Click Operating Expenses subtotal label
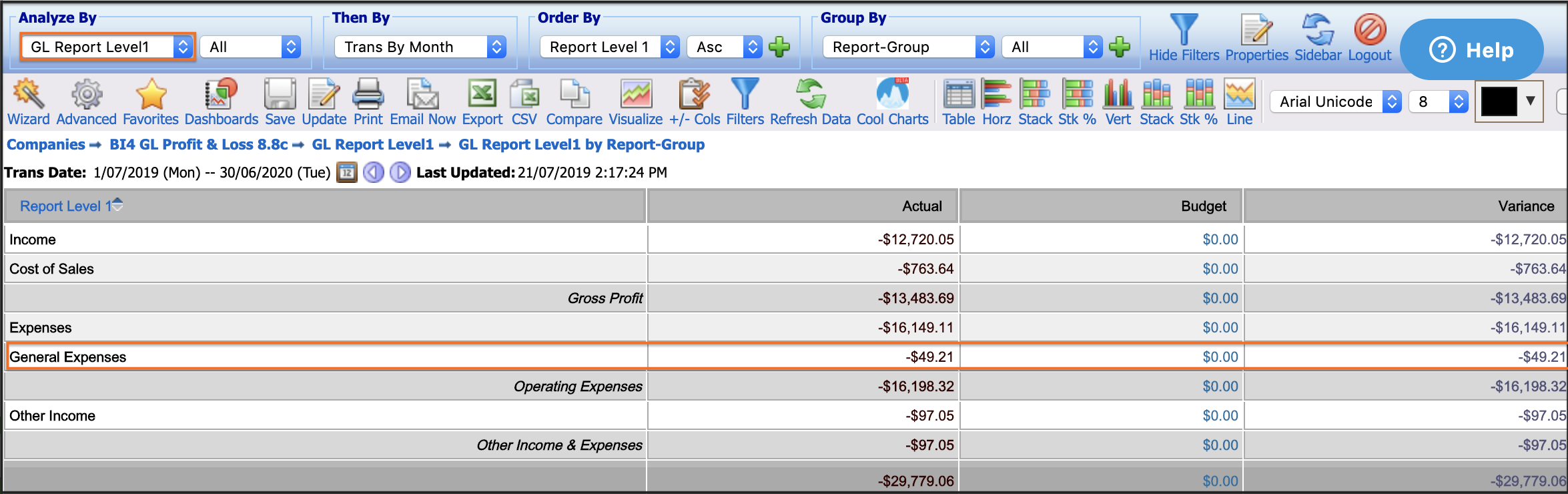1568x494 pixels. [578, 386]
